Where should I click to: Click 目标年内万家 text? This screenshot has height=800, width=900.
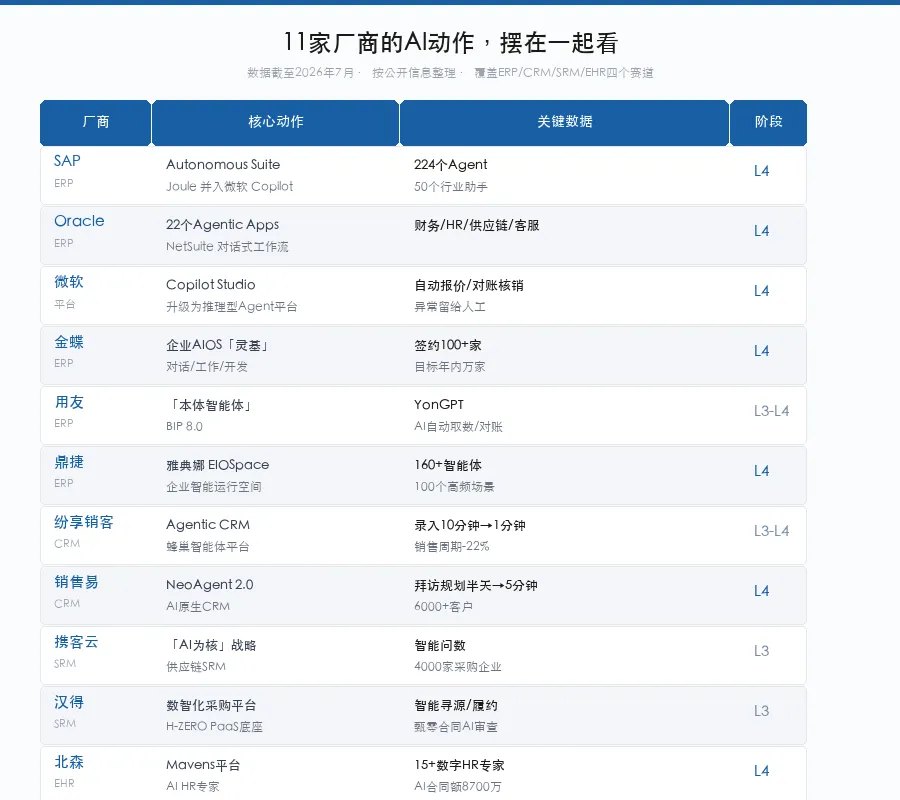[450, 367]
